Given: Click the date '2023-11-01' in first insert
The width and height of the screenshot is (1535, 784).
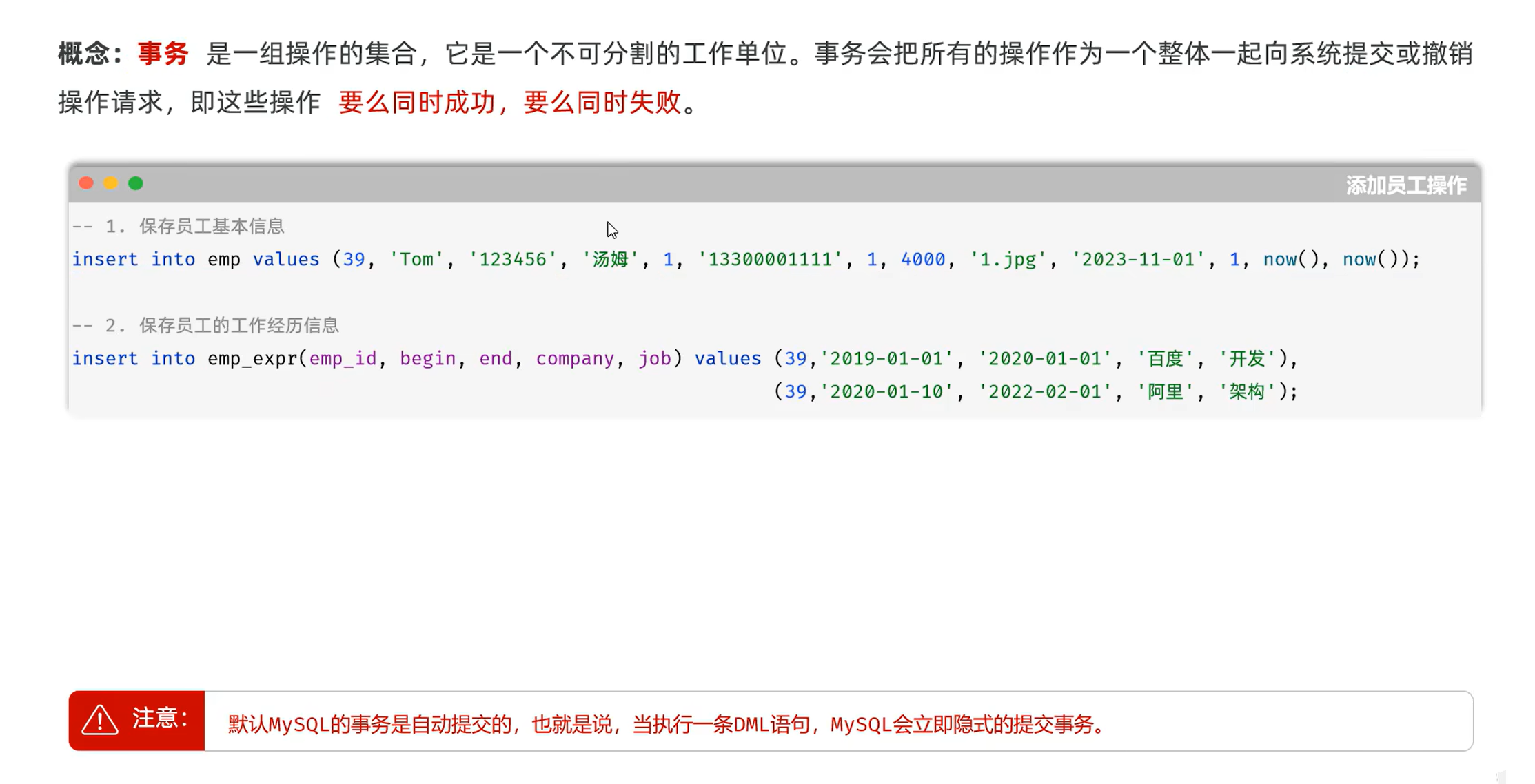Looking at the screenshot, I should (1138, 259).
